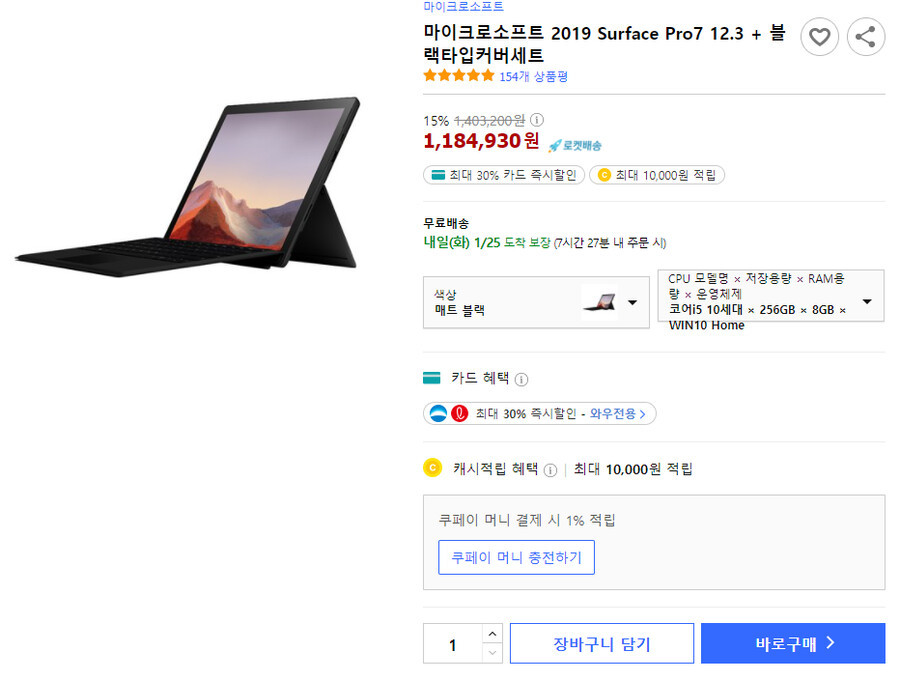Click the info icon next to 캐시적립 혜택
900x680 pixels.
(550, 471)
